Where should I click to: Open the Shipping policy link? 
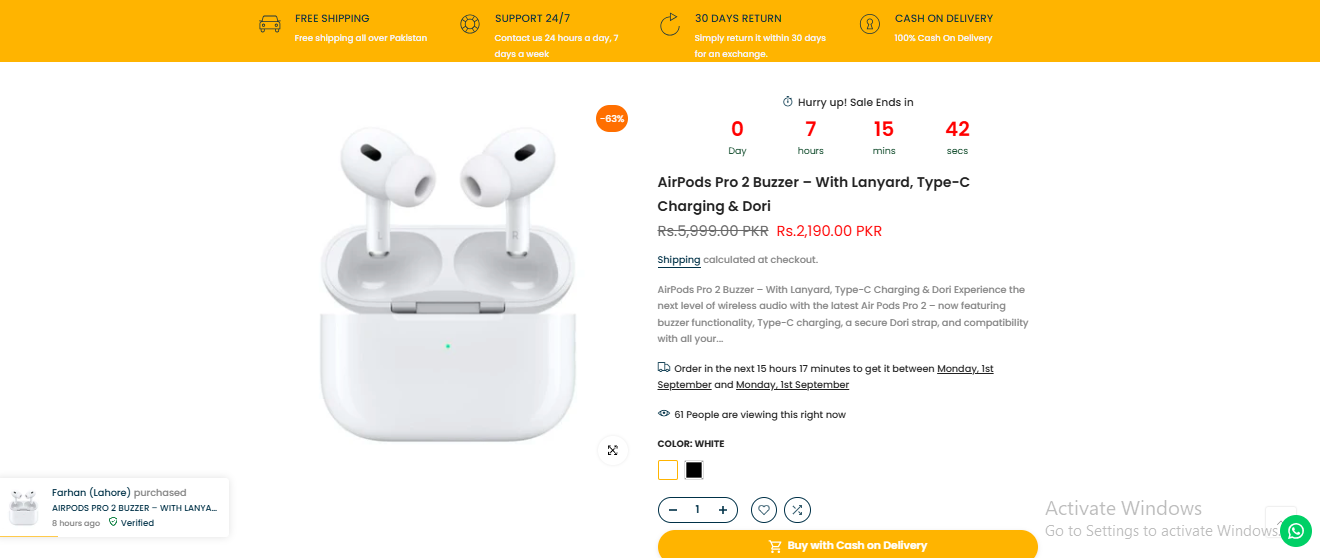679,260
